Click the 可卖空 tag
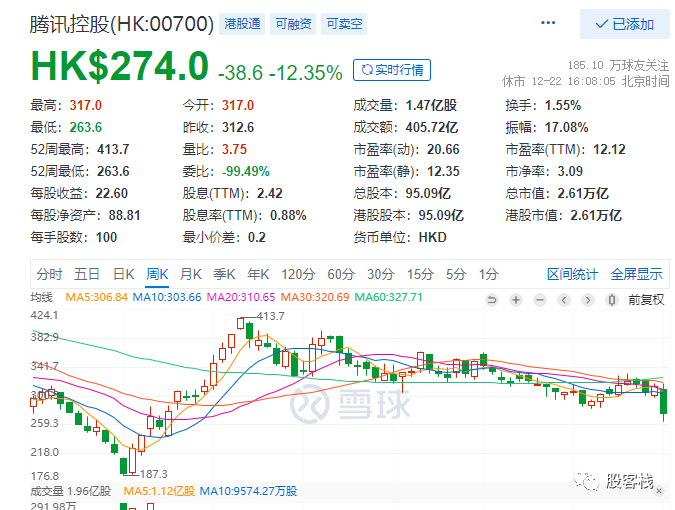Viewport: 675px width, 510px height. click(x=344, y=24)
